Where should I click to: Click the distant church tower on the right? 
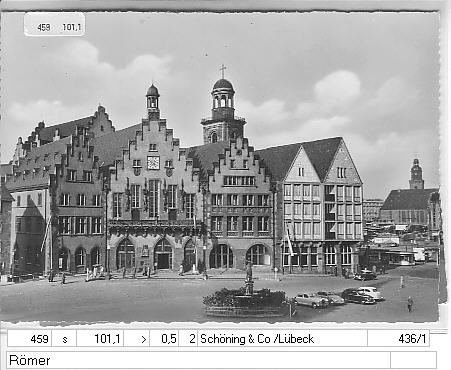coord(416,174)
